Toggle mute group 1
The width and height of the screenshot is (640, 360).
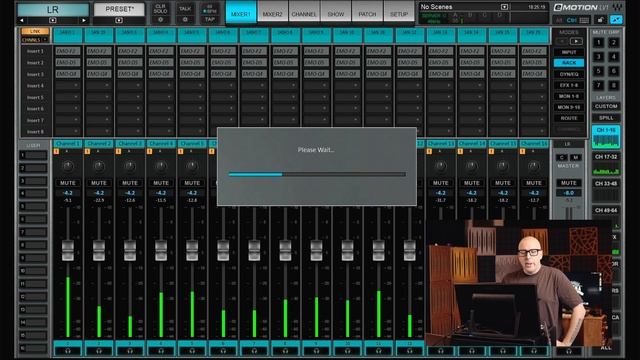click(598, 42)
